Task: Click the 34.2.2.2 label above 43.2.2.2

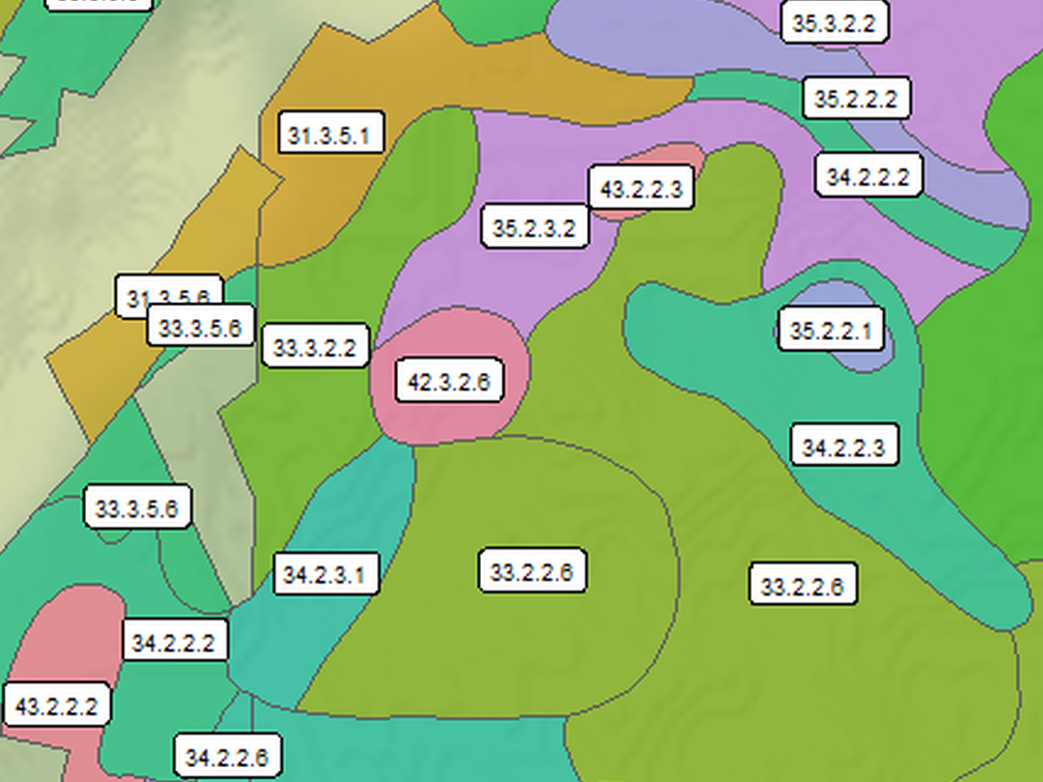Action: [x=174, y=643]
